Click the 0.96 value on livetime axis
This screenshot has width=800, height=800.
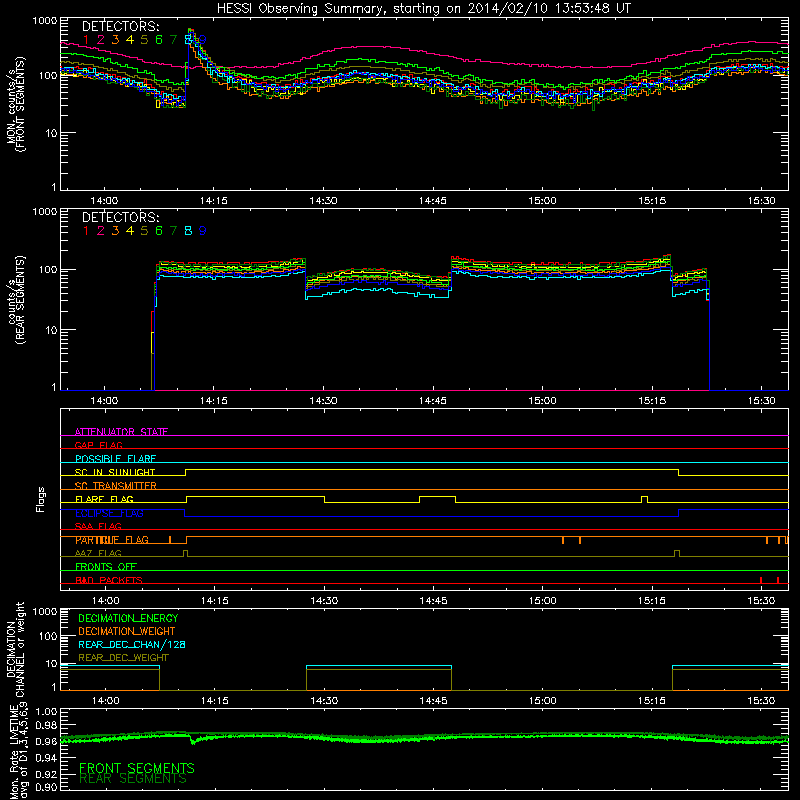pyautogui.click(x=46, y=741)
